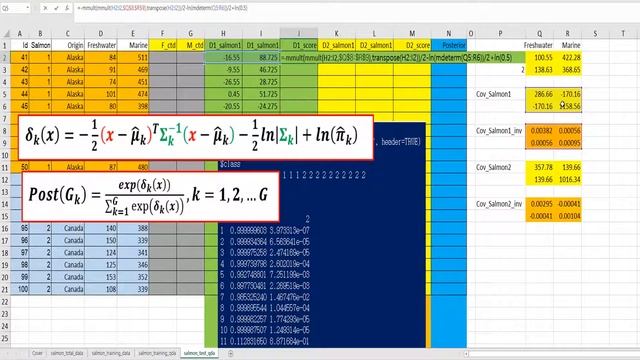This screenshot has height=360, width=640.
Task: Click "Freshwater" header cell in column D
Action: point(100,45)
